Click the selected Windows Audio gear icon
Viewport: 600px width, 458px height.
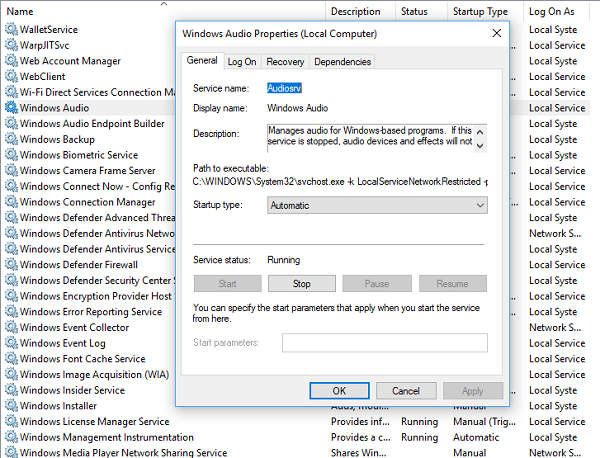coord(11,108)
